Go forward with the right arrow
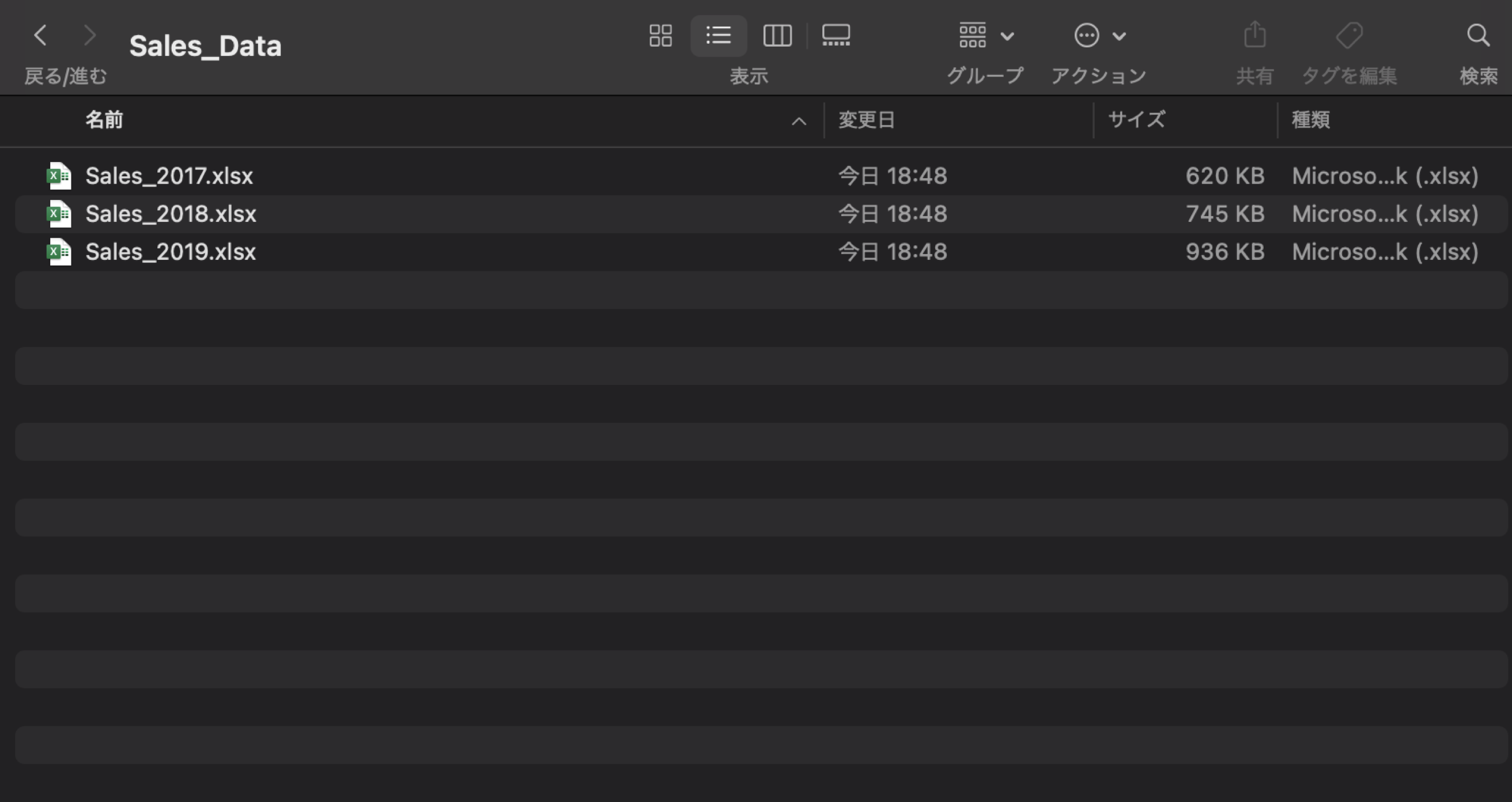Screen dimensions: 1512x802 (89, 35)
